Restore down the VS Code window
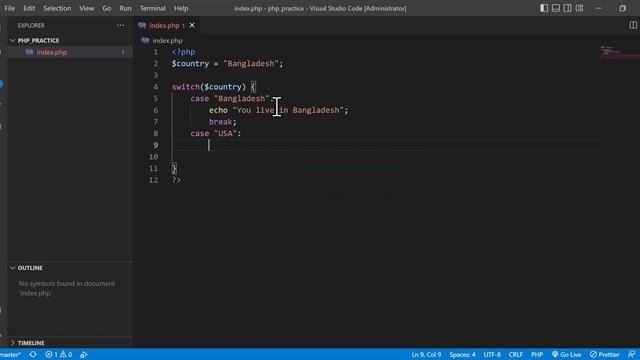Image resolution: width=640 pixels, height=360 pixels. point(622,8)
